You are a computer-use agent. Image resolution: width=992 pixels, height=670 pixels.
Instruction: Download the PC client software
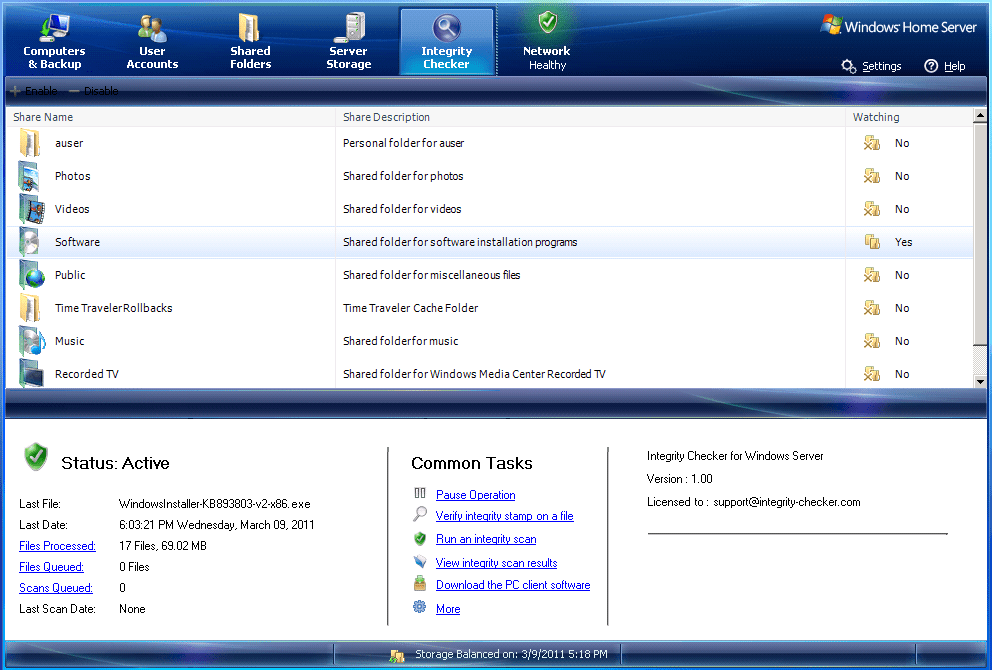pos(513,585)
